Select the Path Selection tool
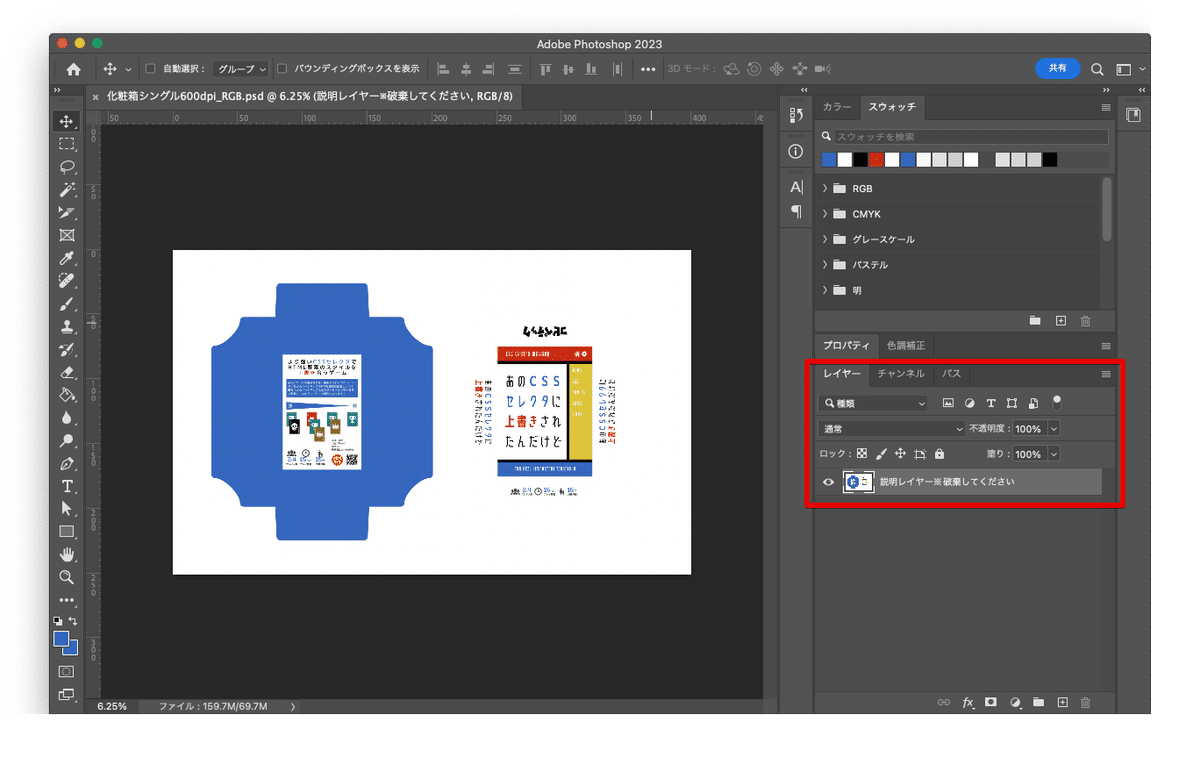 67,509
